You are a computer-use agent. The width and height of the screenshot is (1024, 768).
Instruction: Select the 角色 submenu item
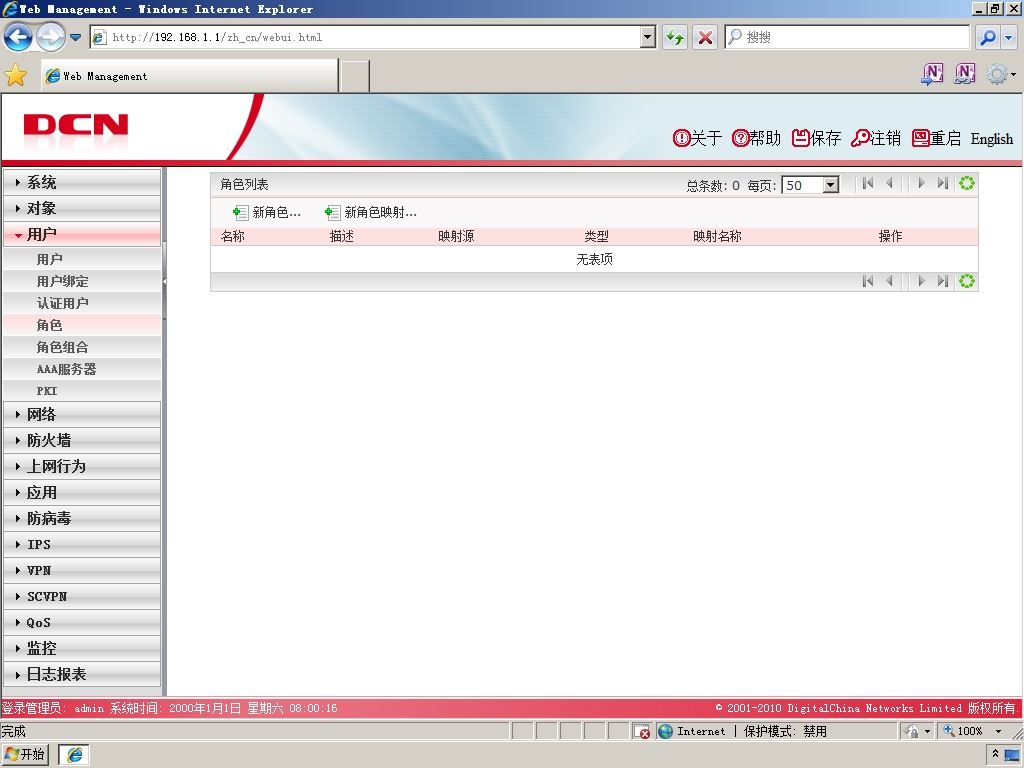pos(82,325)
